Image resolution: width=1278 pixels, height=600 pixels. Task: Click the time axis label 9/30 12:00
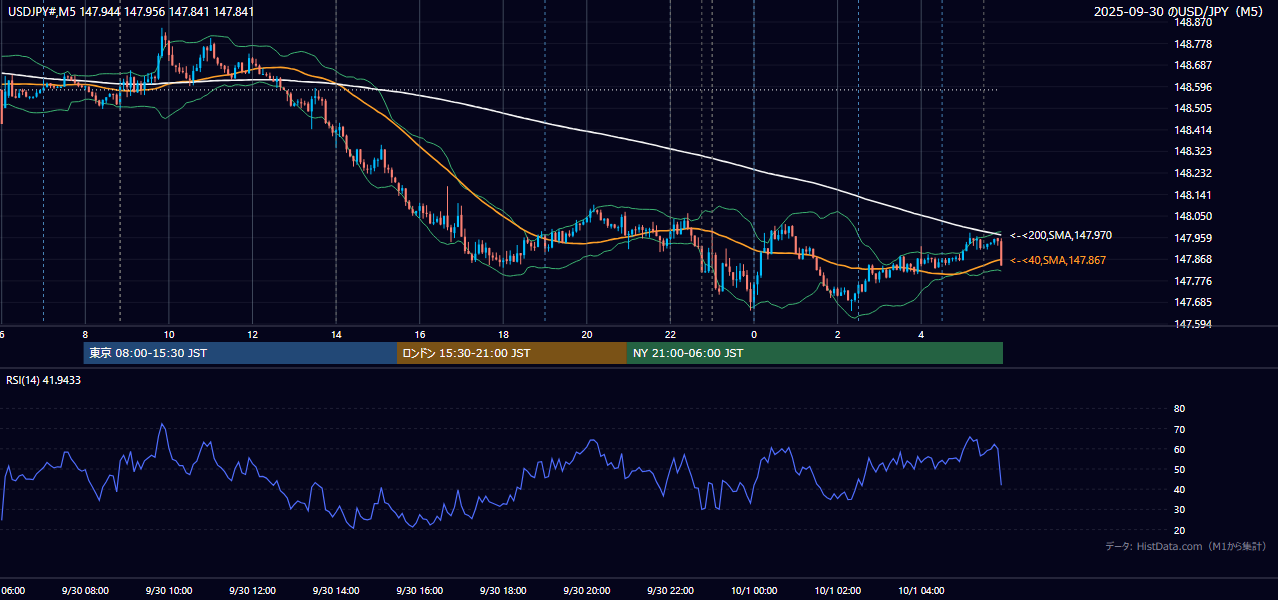[252, 591]
